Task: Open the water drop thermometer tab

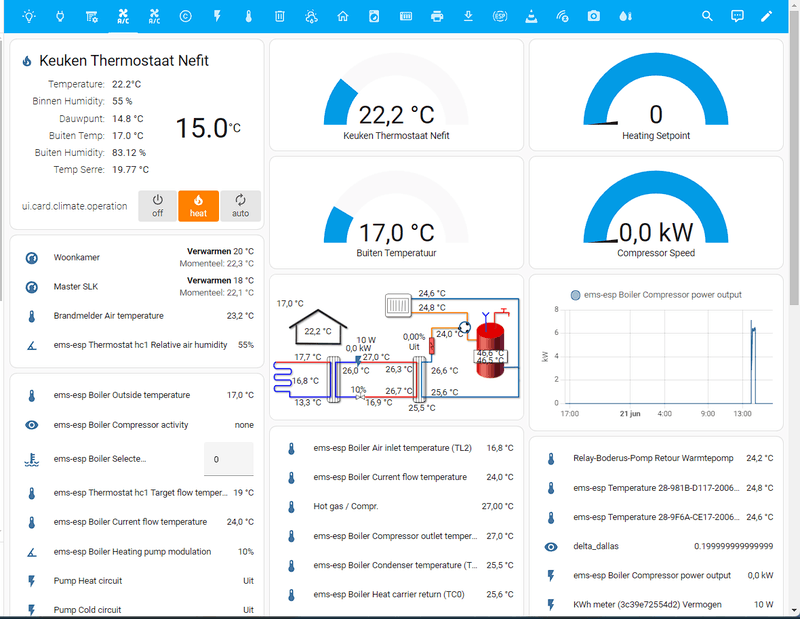Action: [626, 16]
